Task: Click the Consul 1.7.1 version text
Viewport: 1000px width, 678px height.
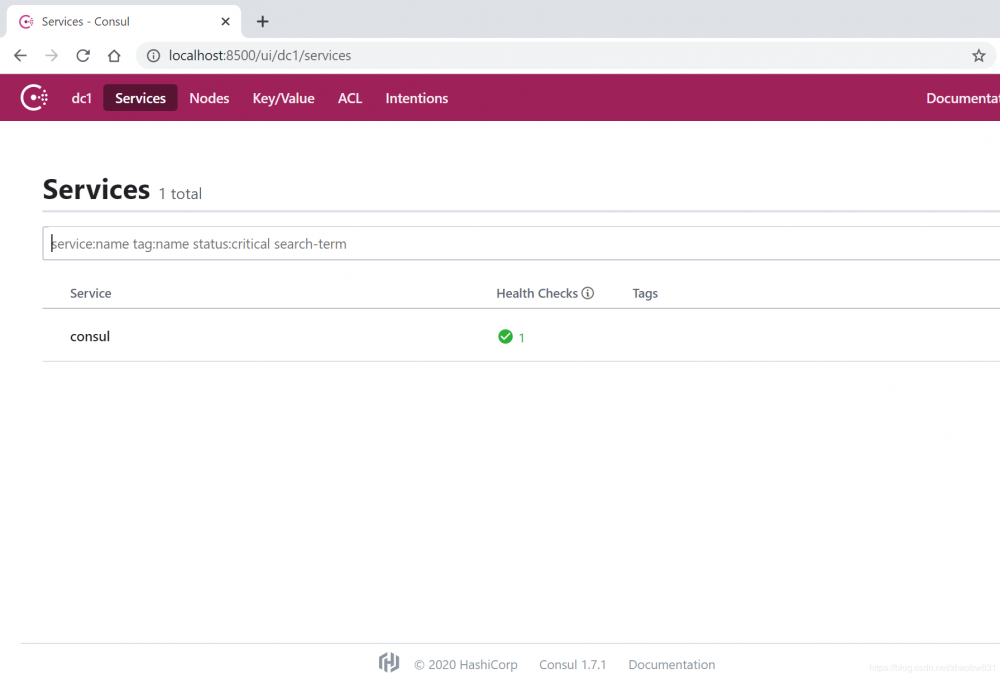Action: tap(572, 665)
